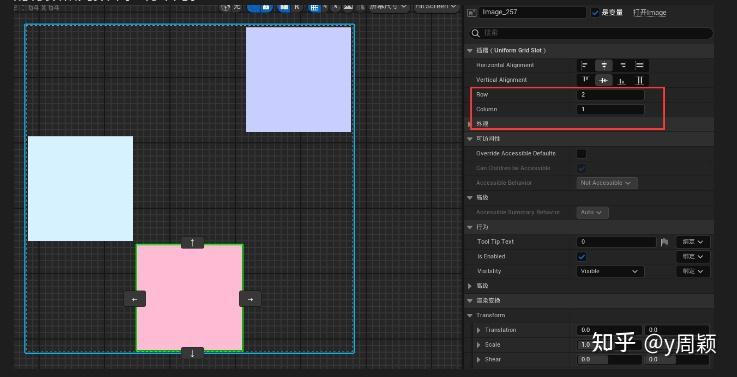Open the Fill Screen dropdown in viewport toolbar
This screenshot has height=377, width=737.
[436, 6]
